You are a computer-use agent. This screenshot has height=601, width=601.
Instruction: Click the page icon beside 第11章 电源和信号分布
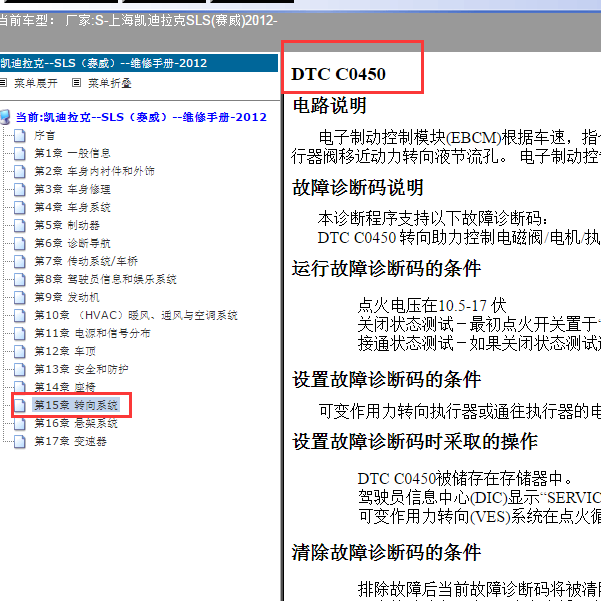(20, 333)
